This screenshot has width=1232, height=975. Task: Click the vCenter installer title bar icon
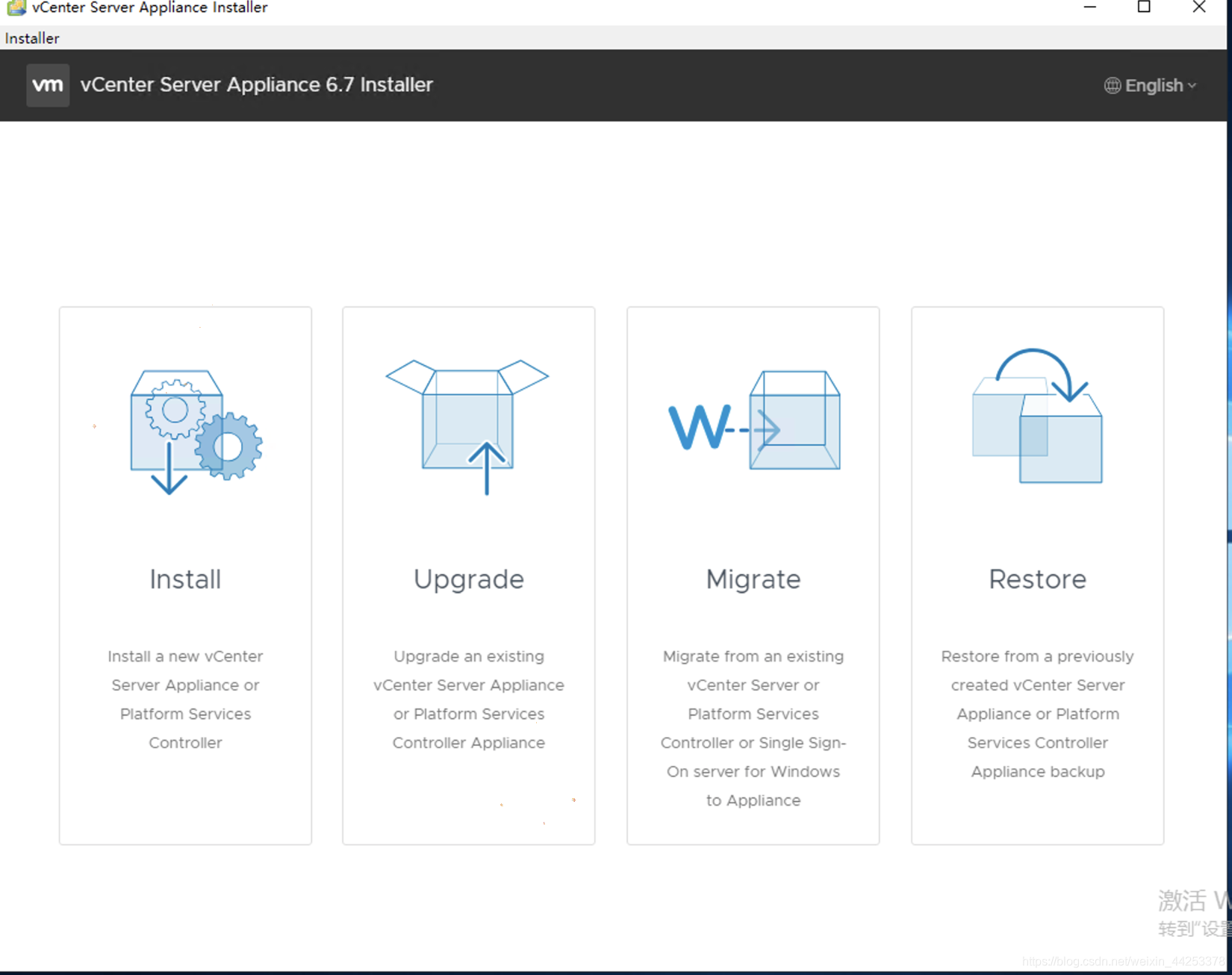16,7
